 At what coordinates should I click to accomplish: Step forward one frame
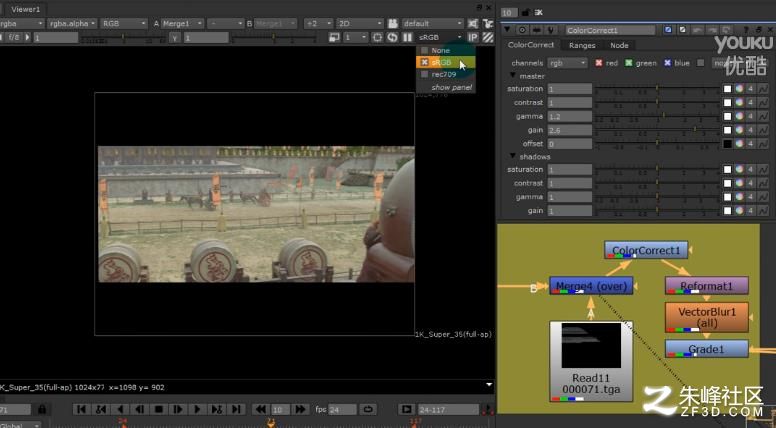(178, 409)
